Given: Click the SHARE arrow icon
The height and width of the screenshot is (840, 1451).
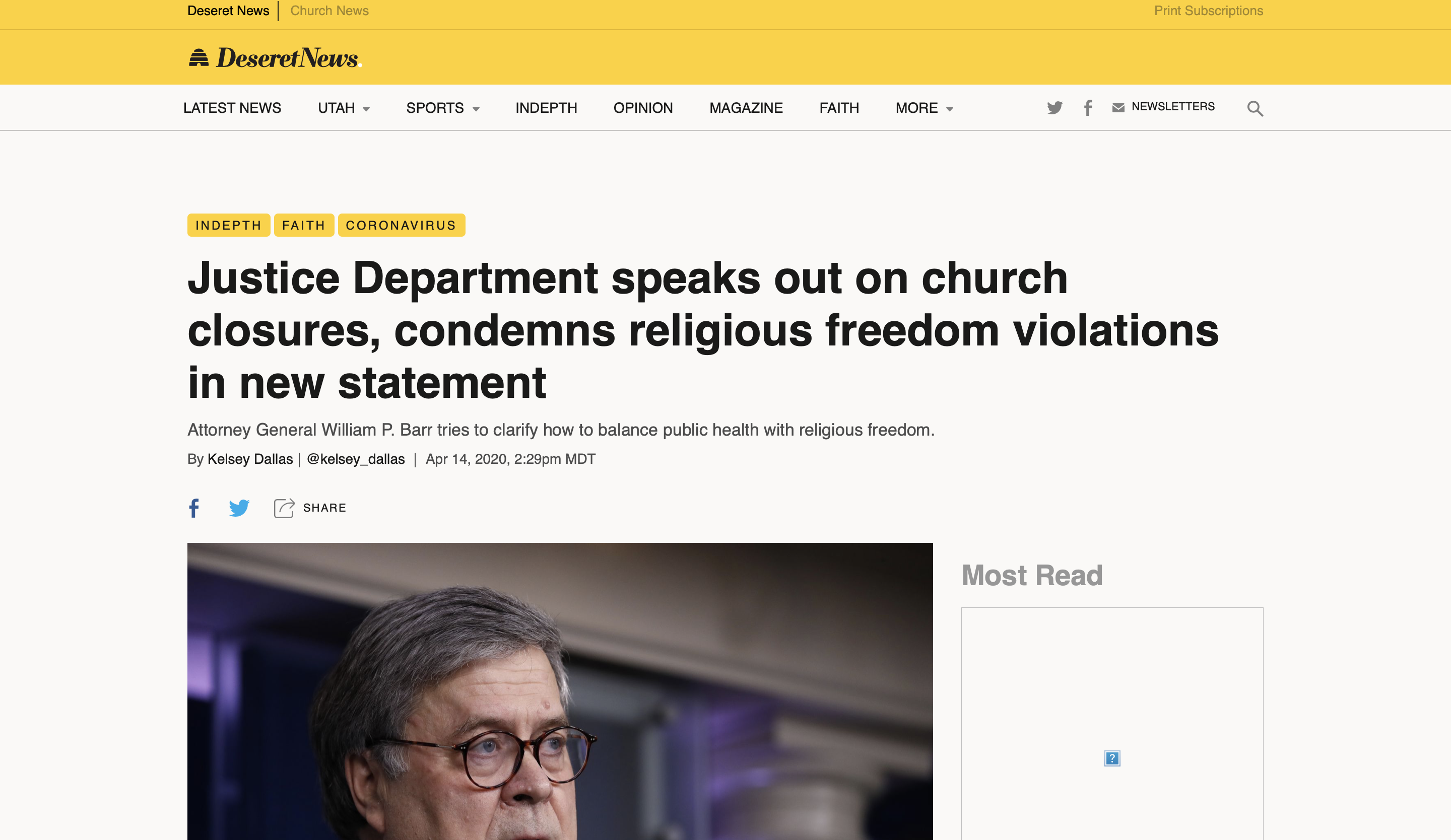Looking at the screenshot, I should pyautogui.click(x=284, y=508).
